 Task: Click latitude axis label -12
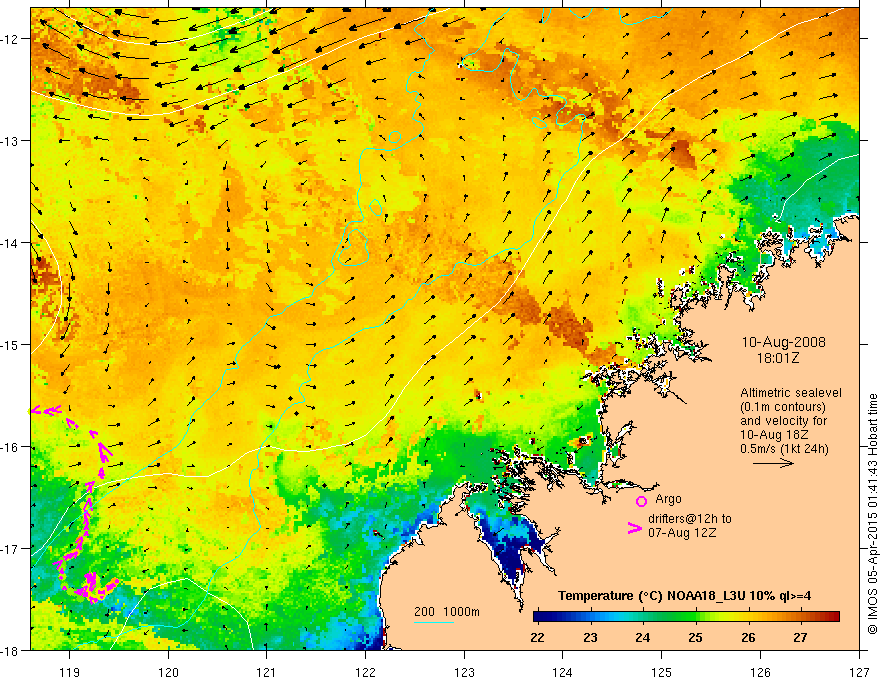pos(11,39)
